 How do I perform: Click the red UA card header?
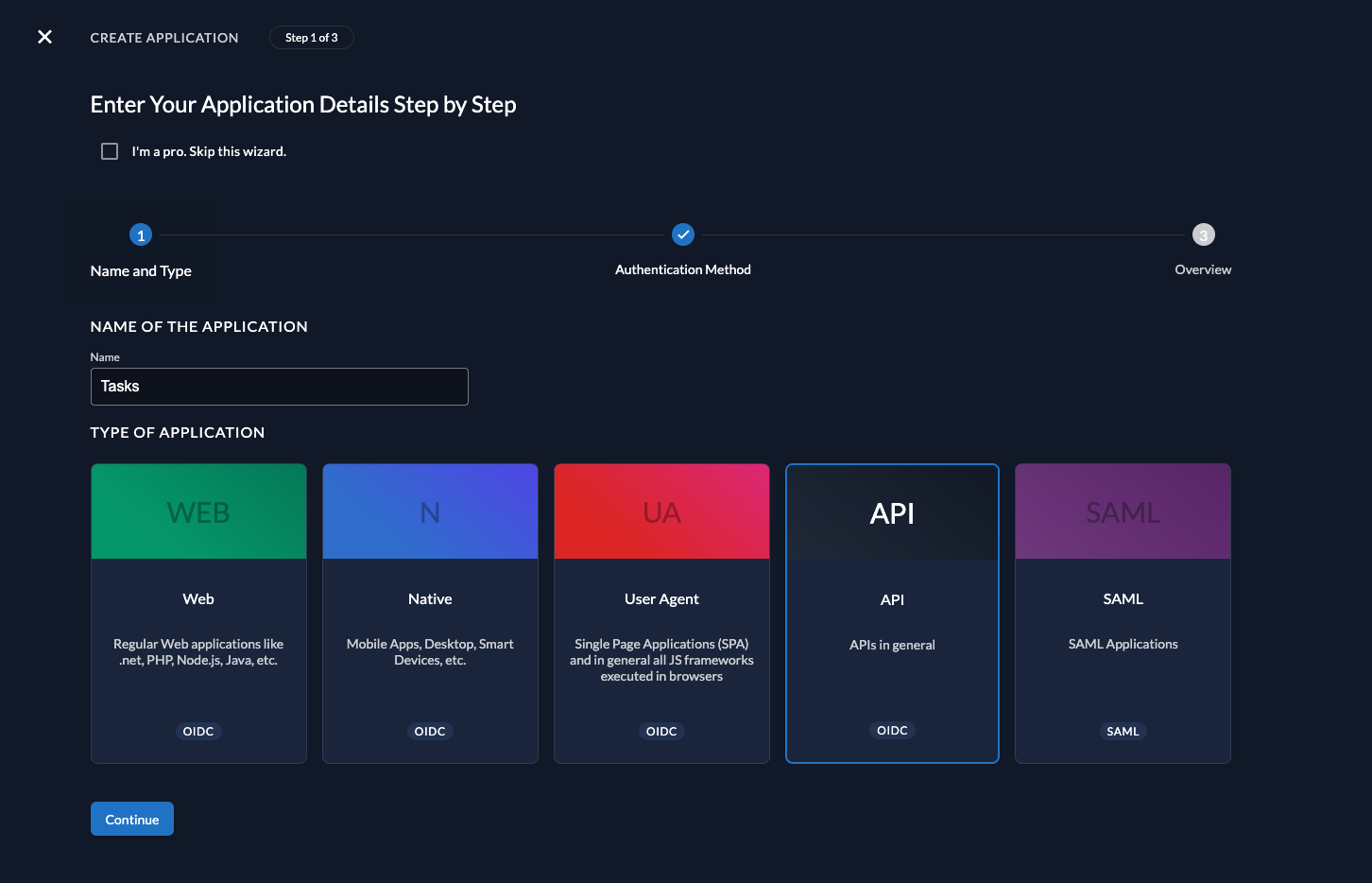point(661,511)
